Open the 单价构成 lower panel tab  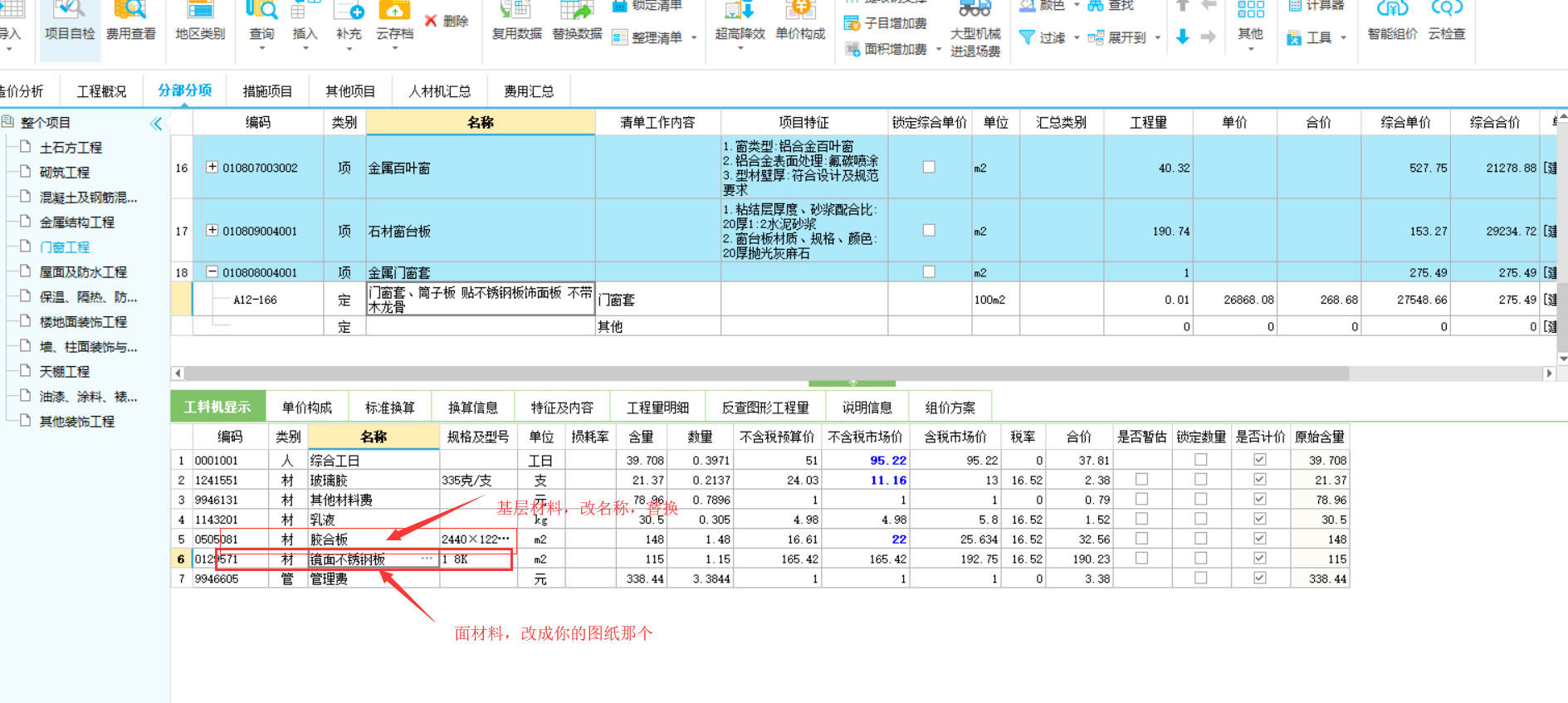coord(306,408)
